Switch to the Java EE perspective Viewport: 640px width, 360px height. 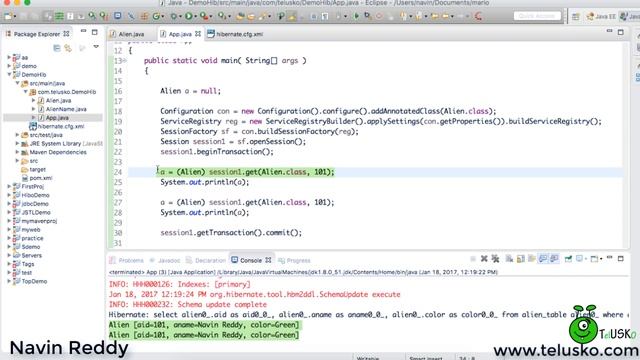tap(601, 17)
